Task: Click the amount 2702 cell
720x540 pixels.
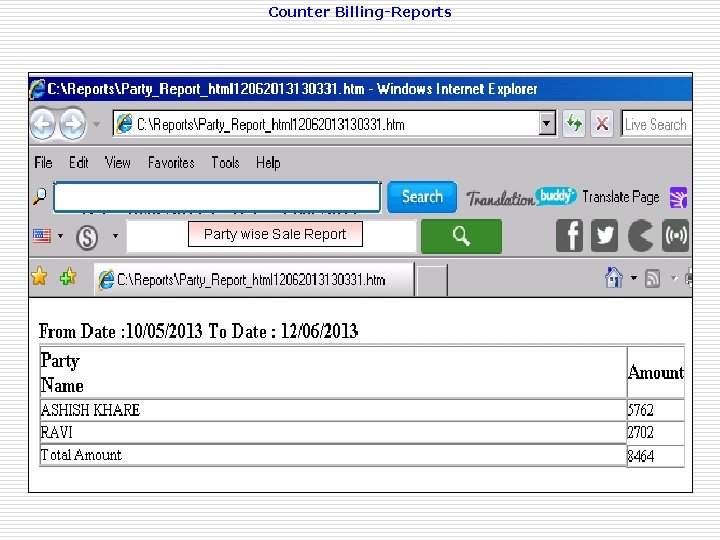Action: click(656, 433)
